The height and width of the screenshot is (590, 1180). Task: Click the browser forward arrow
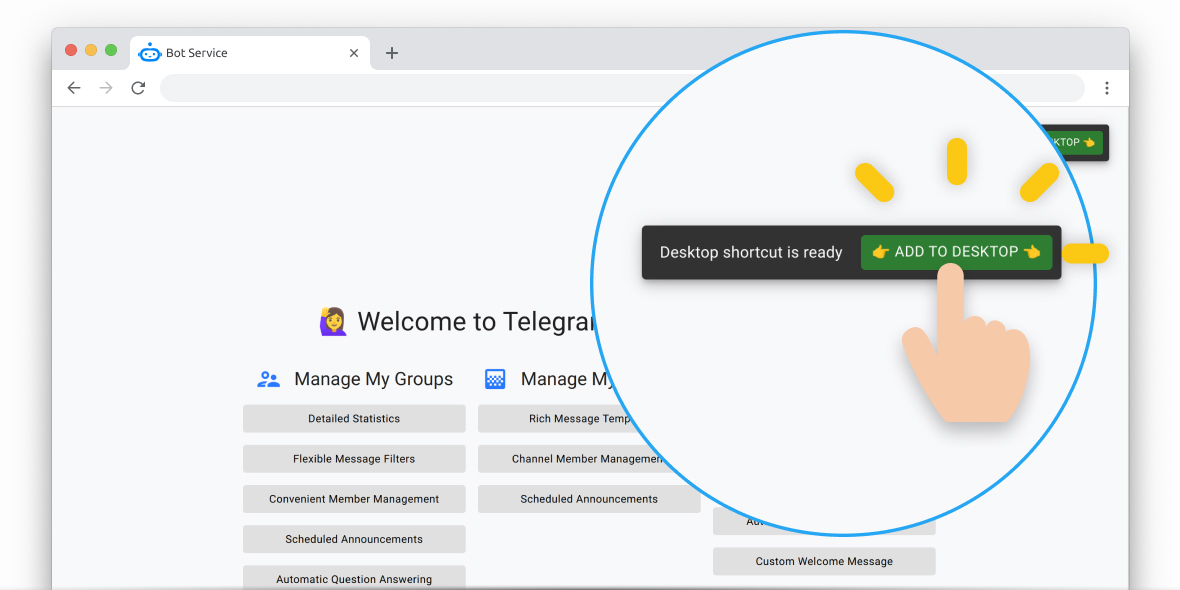click(106, 88)
